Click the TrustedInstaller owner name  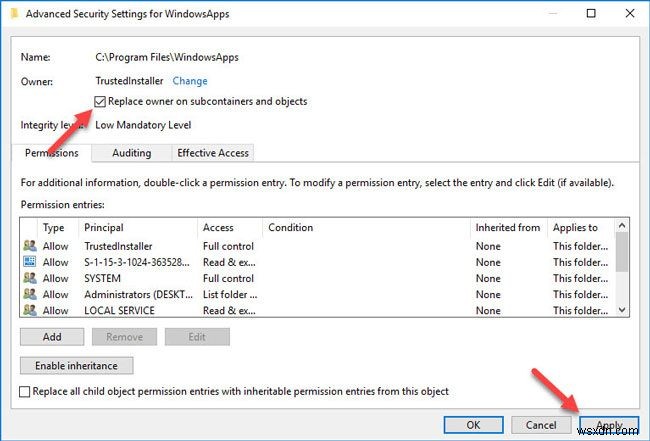(x=129, y=81)
